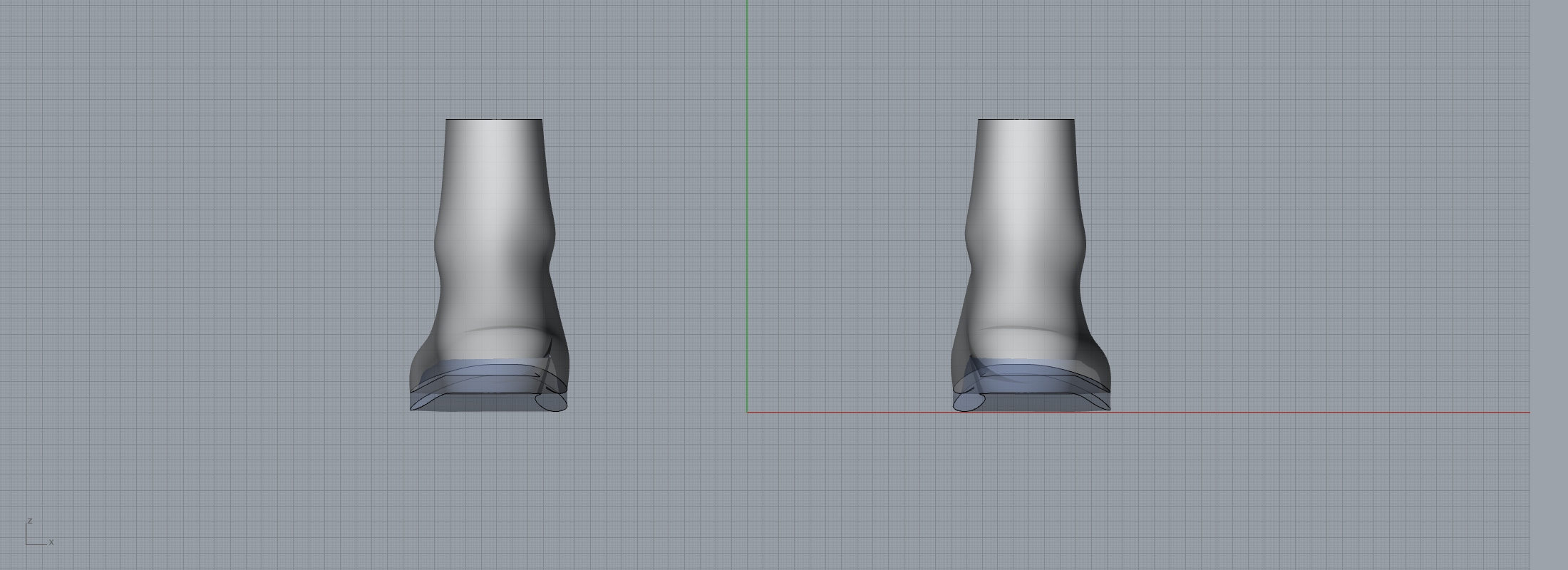Select the small ellipse curve under left boot
1568x570 pixels.
pos(551,403)
